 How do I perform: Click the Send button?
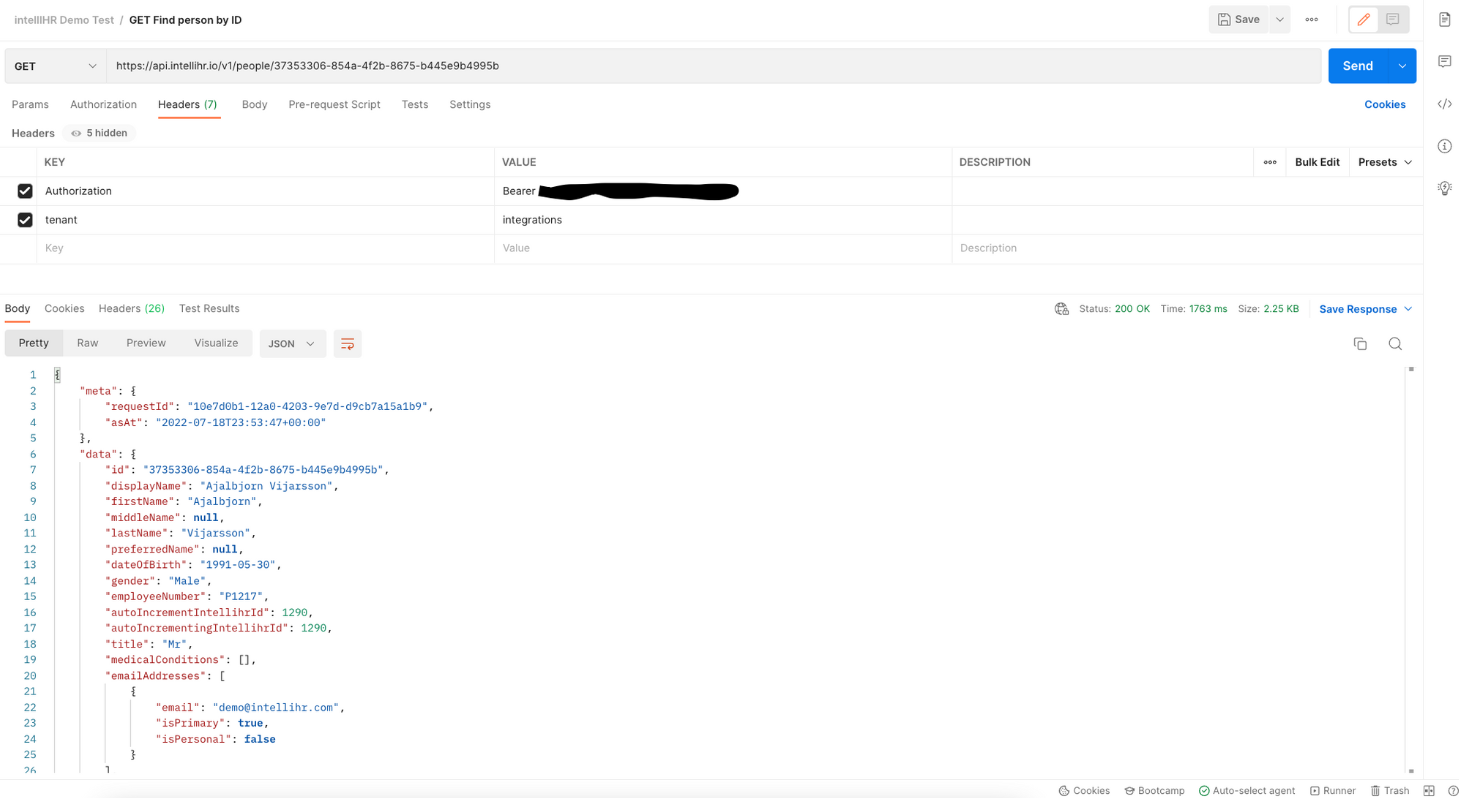coord(1358,66)
